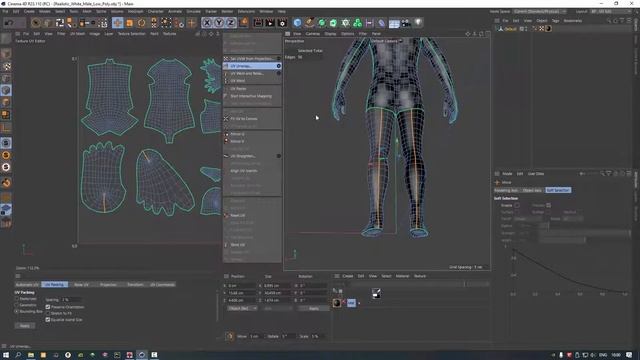Viewport: 640px width, 360px height.
Task: Click the Make Editable icon in left palette
Action: [x=6, y=39]
